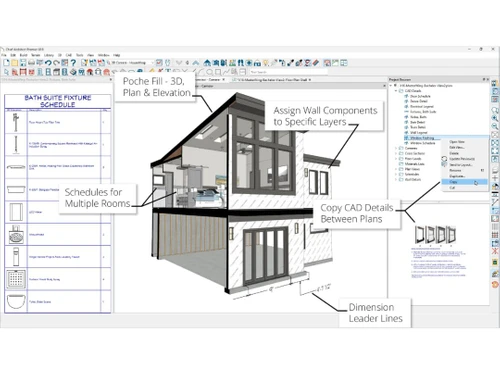This screenshot has width=500, height=375.
Task: Click the checkmark icon beside camera dropdown
Action: pos(159,63)
